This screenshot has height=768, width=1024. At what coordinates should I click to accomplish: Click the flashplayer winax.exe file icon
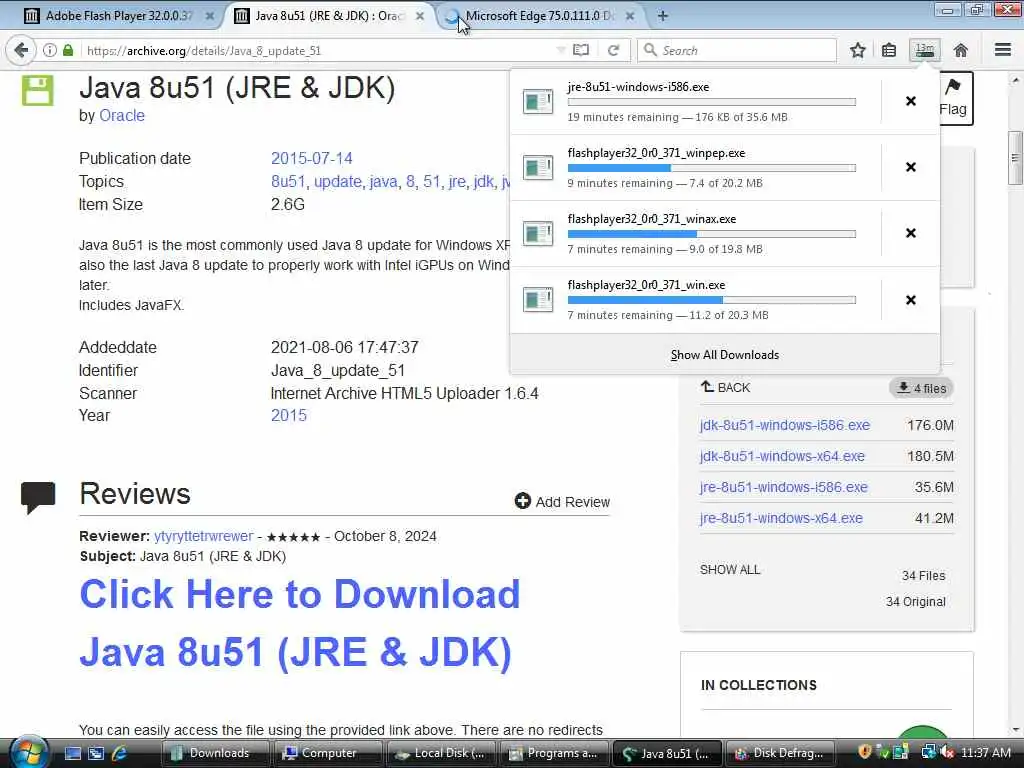click(538, 233)
